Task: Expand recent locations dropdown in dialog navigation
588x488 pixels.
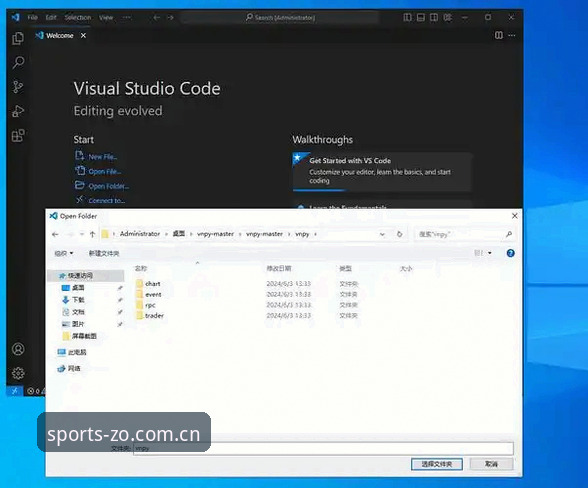Action: (82, 234)
